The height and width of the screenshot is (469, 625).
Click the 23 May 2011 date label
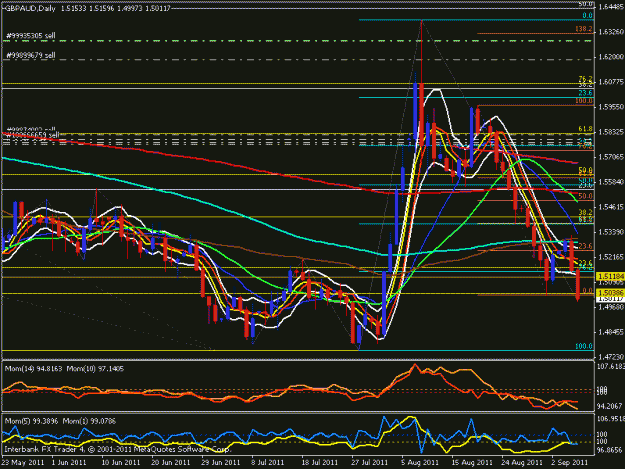[23, 463]
